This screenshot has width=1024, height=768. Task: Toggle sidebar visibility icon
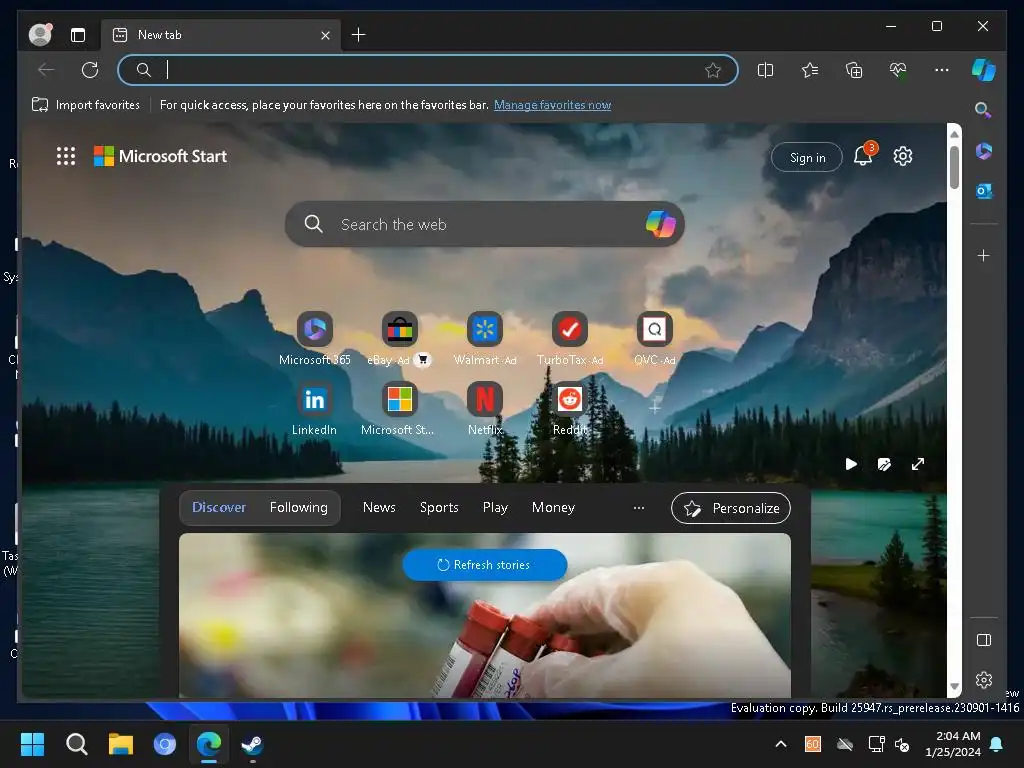(984, 640)
